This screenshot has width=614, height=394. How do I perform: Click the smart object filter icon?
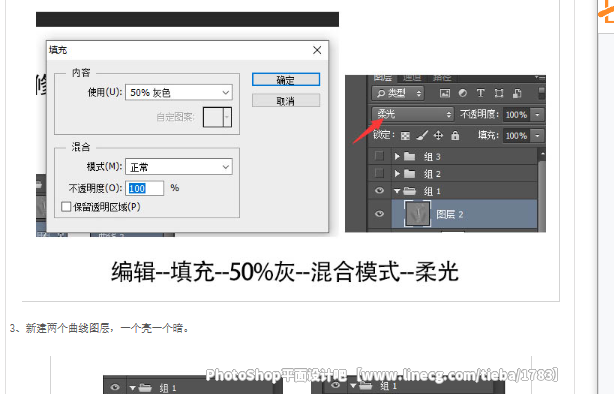[x=517, y=93]
